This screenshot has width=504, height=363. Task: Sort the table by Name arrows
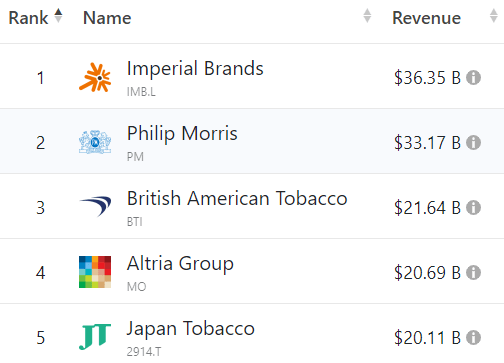[367, 16]
